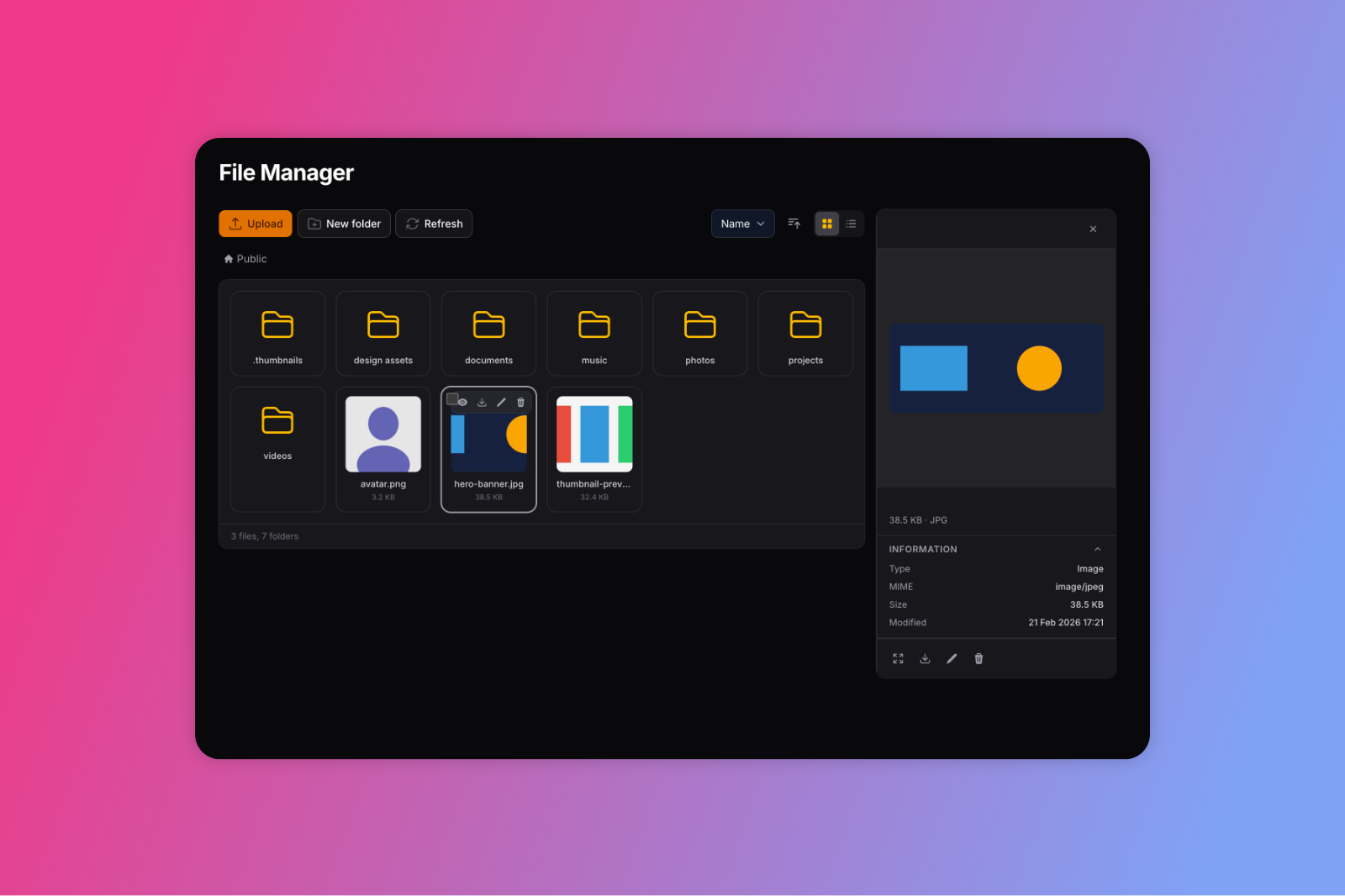Click the large preview image in side panel

(x=996, y=368)
